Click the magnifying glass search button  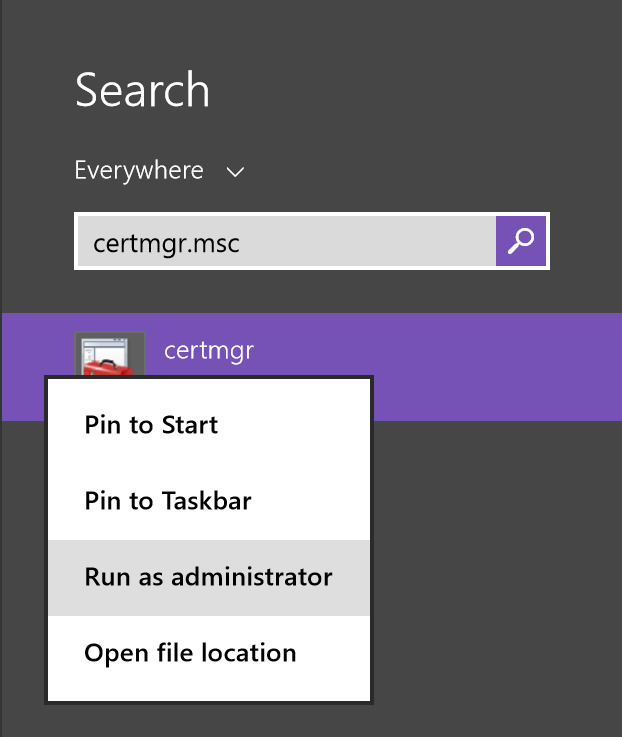pyautogui.click(x=521, y=241)
